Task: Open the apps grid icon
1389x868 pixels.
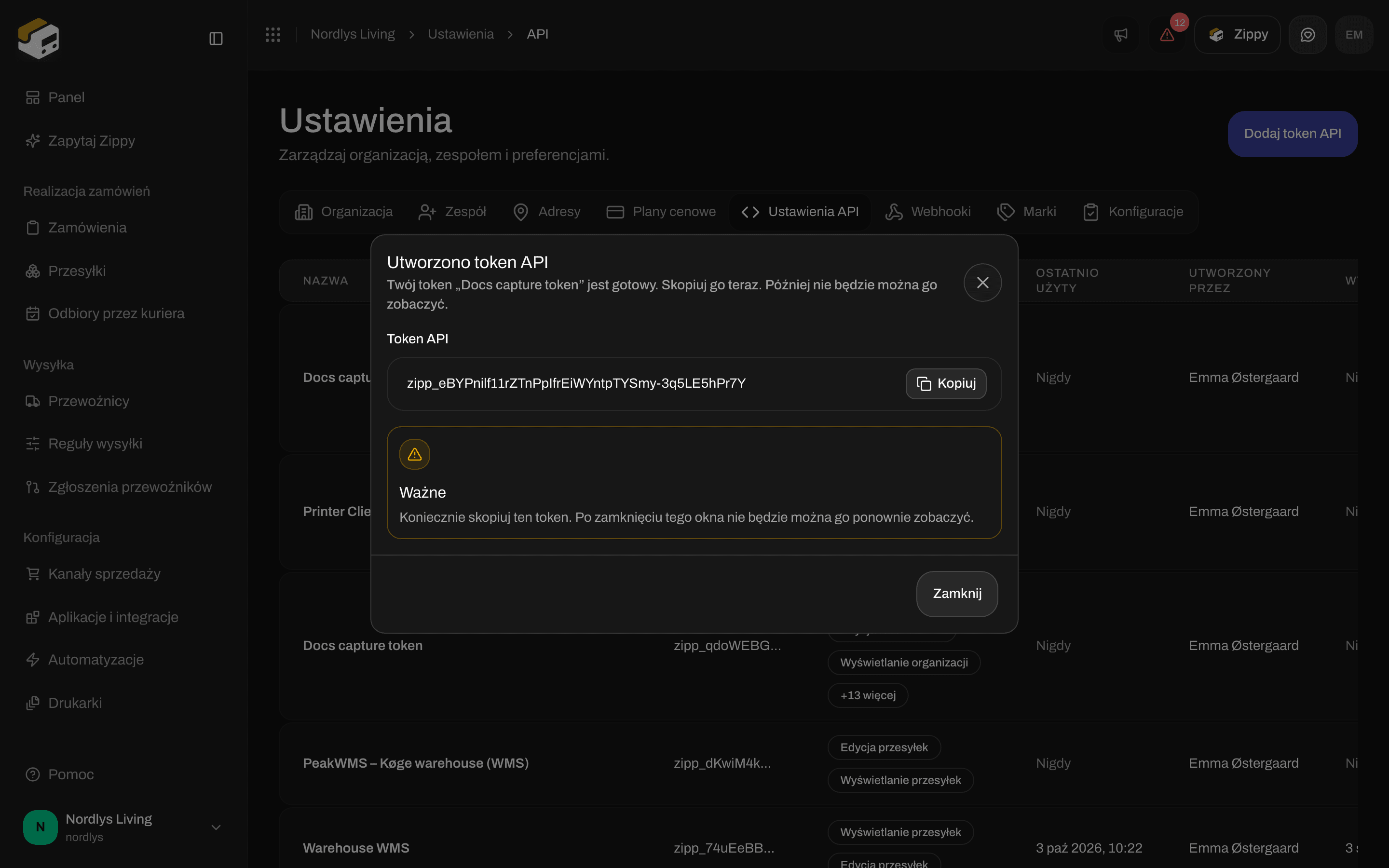Action: tap(273, 34)
